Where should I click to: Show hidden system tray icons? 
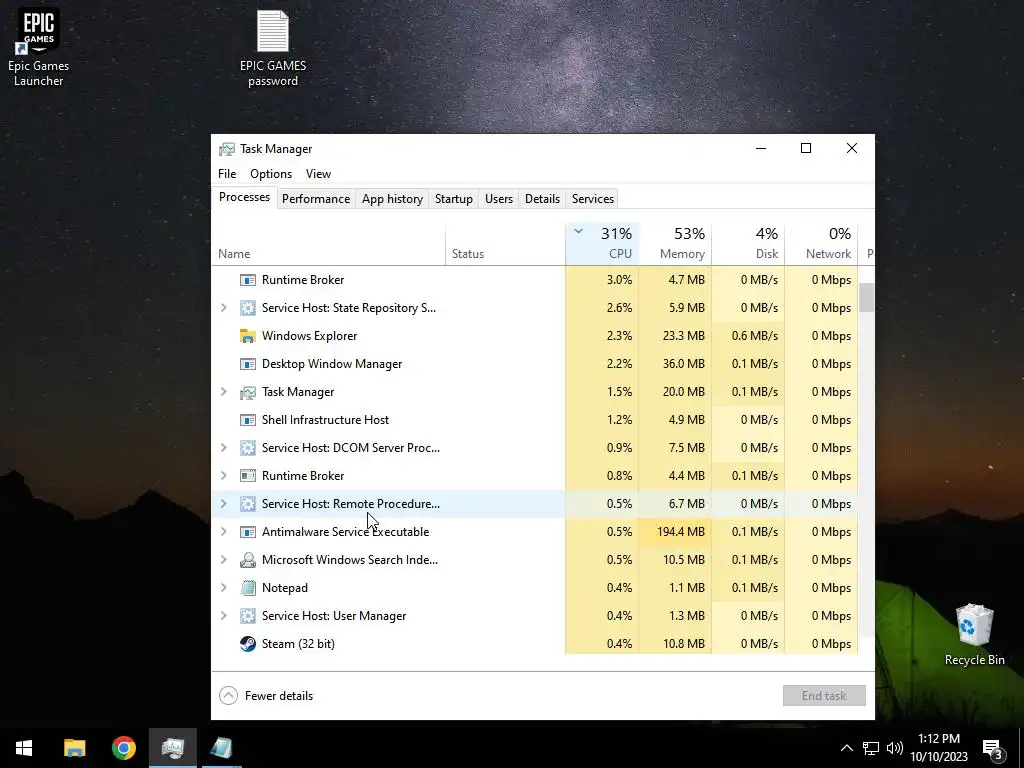click(846, 748)
